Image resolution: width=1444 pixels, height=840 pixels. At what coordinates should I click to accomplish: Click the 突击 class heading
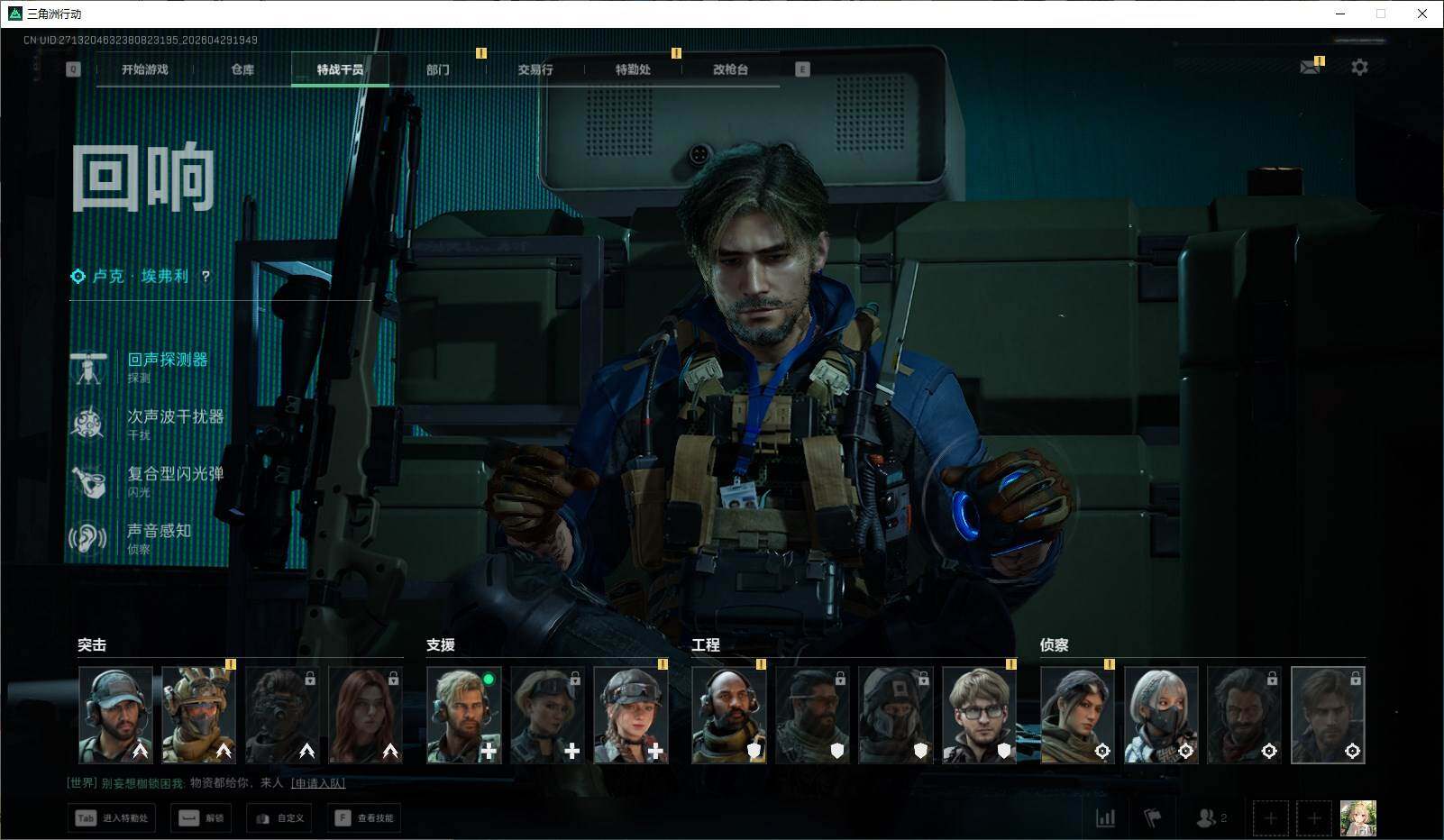(92, 645)
